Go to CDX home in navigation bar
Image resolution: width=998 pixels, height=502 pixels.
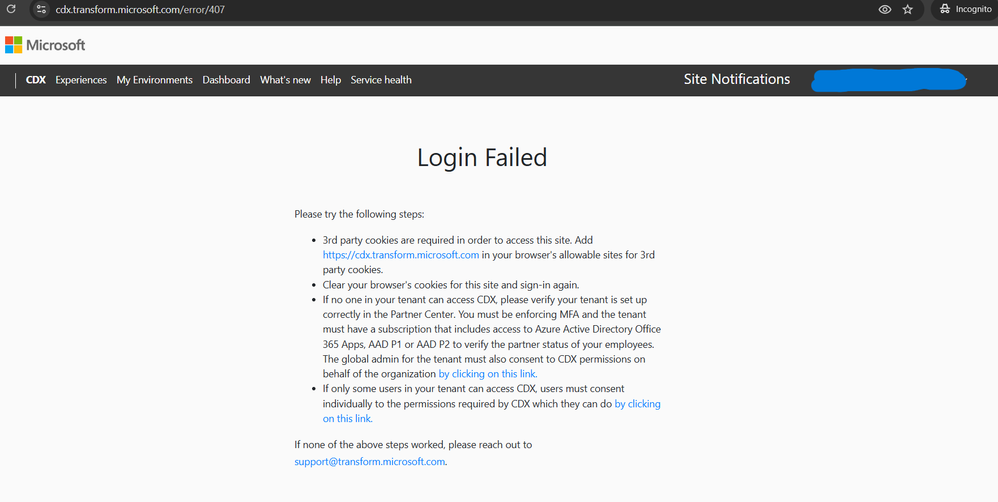36,80
